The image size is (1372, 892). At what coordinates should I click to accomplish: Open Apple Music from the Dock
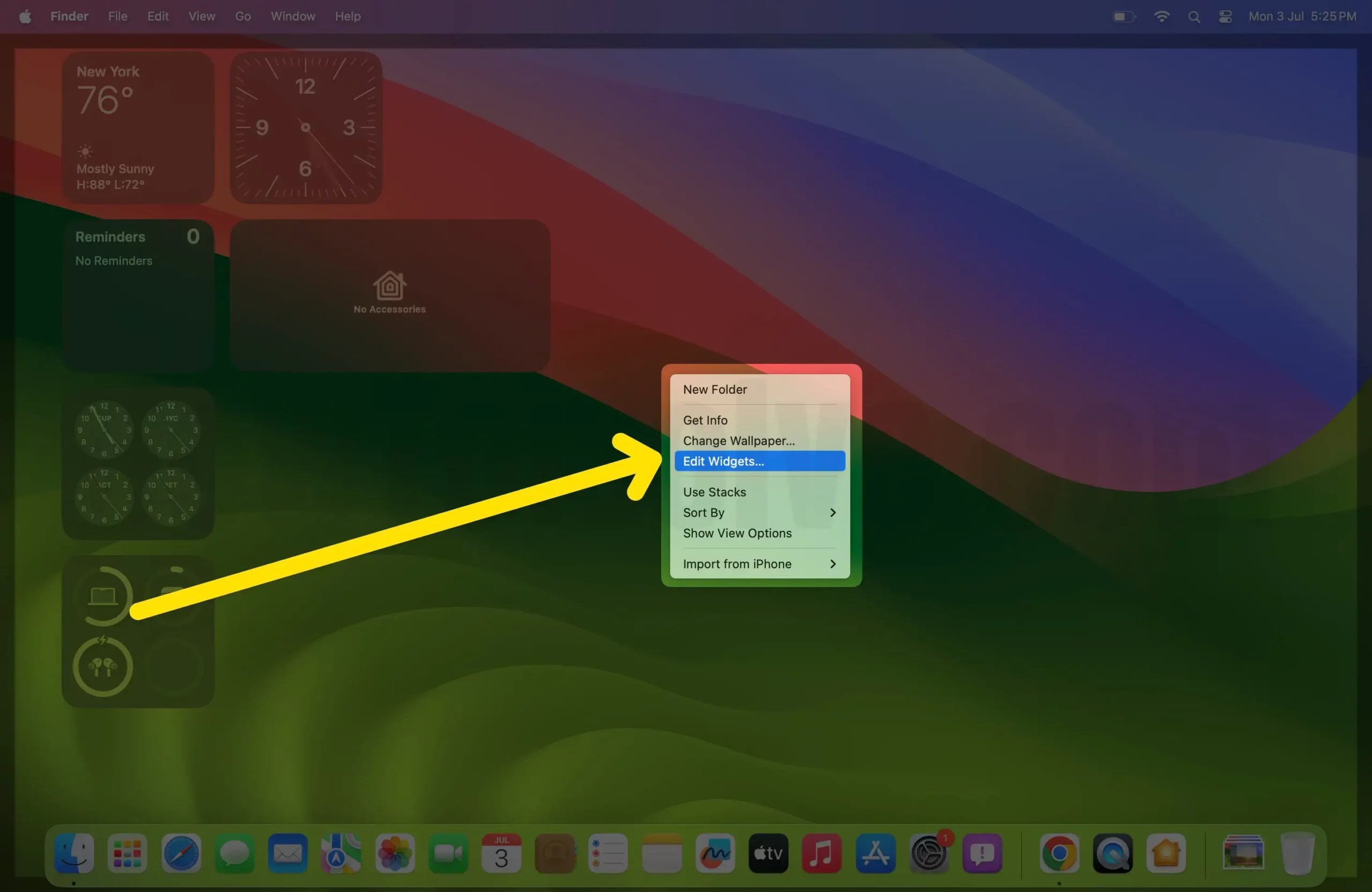coord(822,853)
